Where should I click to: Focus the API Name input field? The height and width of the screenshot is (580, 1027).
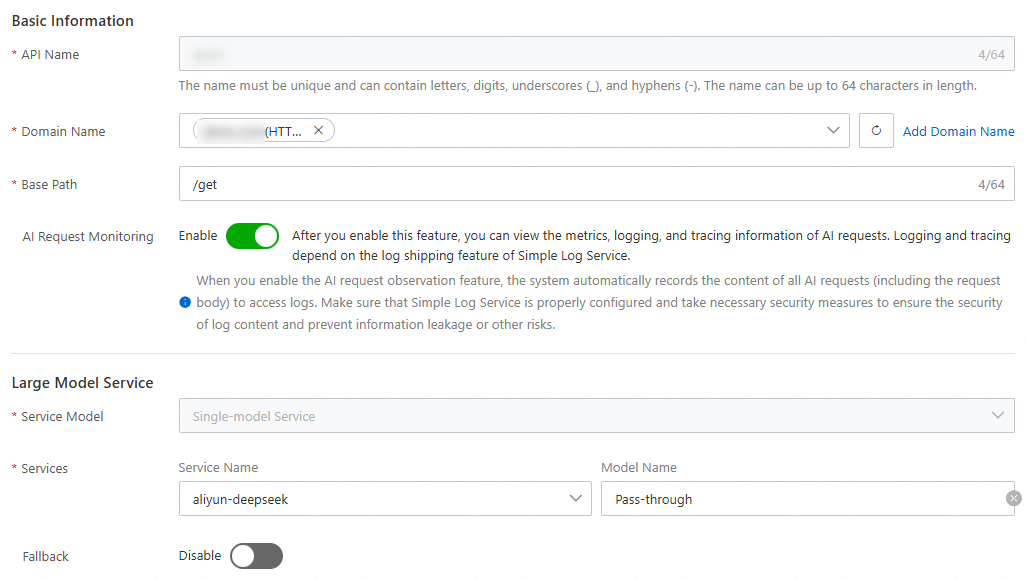[x=596, y=54]
